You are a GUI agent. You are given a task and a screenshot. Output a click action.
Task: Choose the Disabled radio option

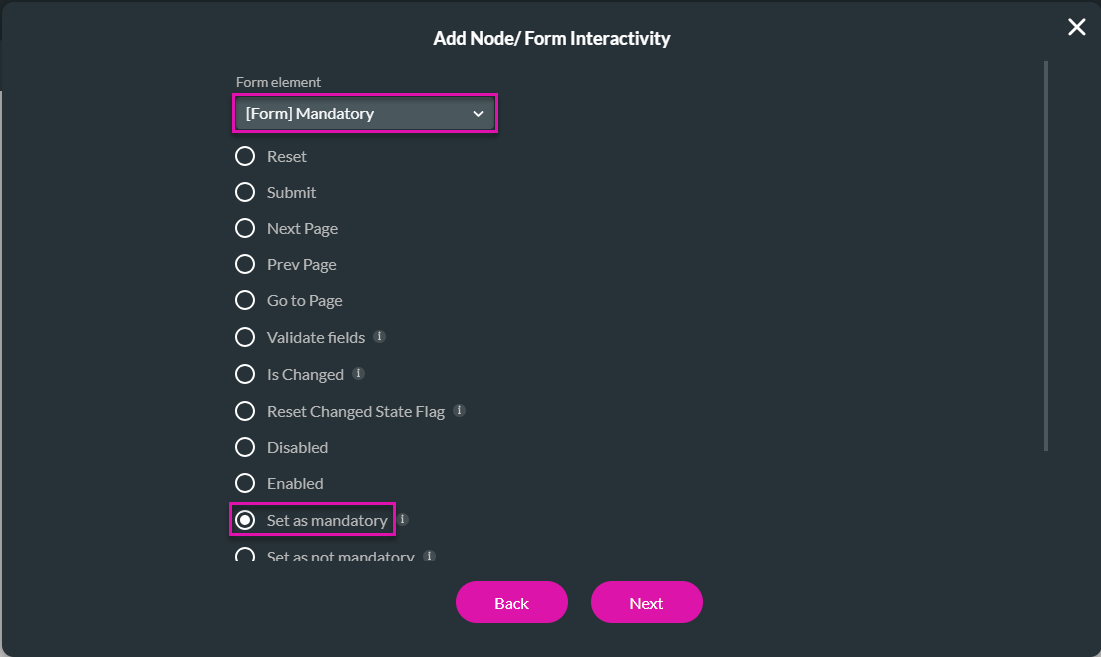(244, 447)
